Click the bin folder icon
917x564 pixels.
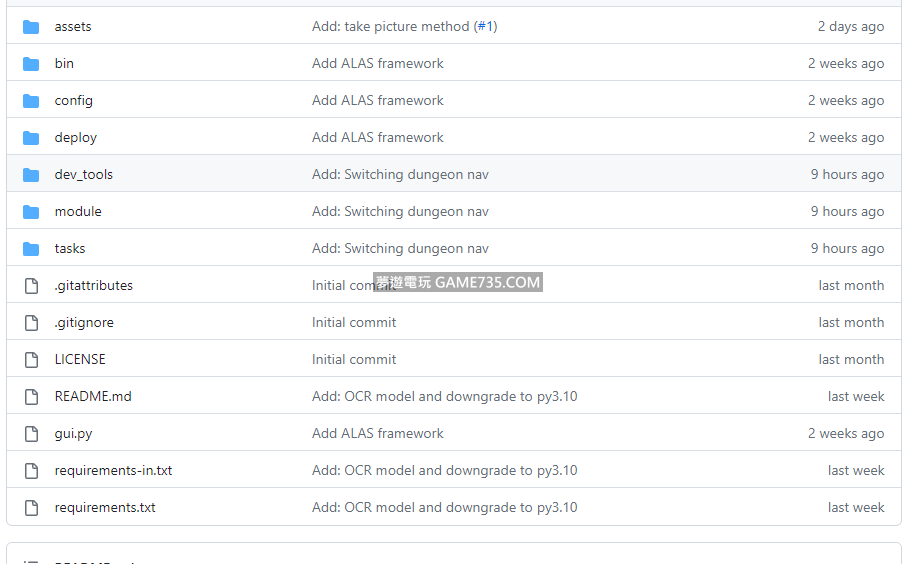click(31, 64)
